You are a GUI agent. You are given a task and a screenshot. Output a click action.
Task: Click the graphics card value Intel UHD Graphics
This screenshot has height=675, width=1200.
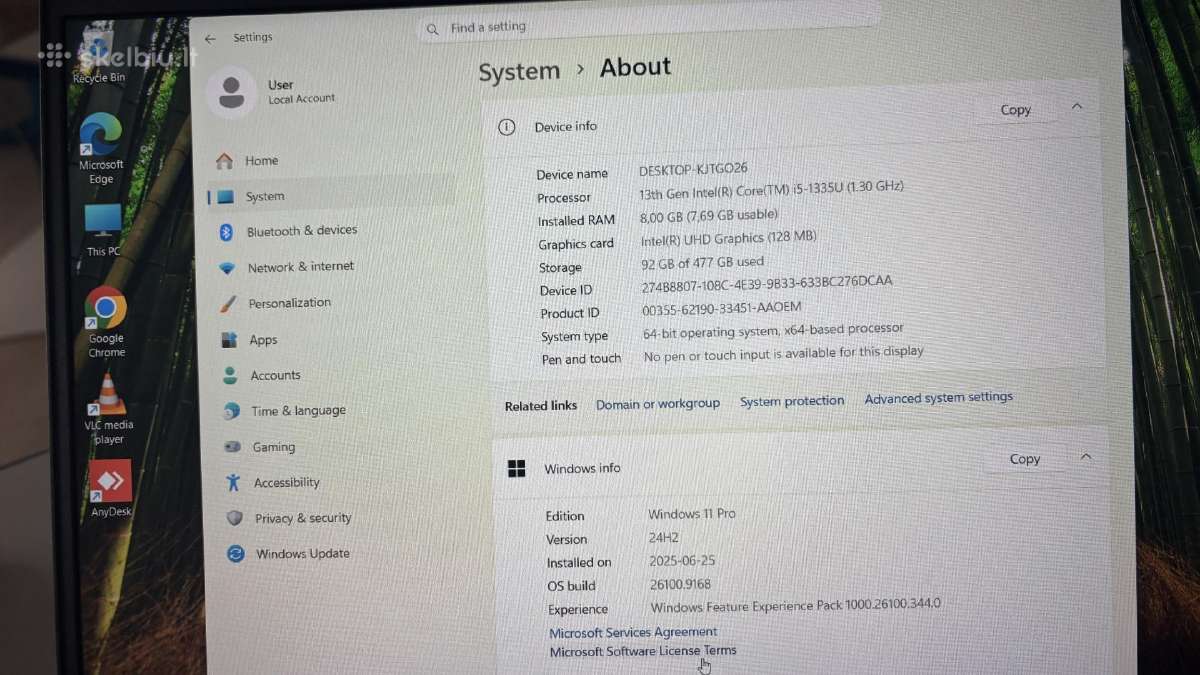point(729,238)
